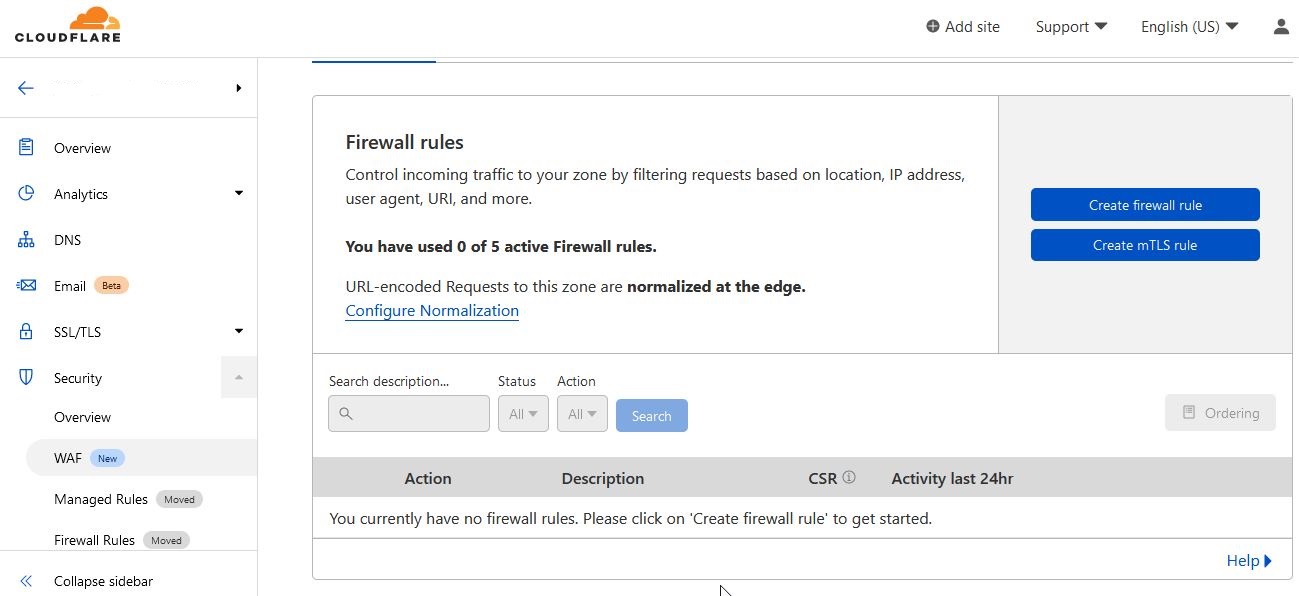Open the Support menu

pos(1071,27)
